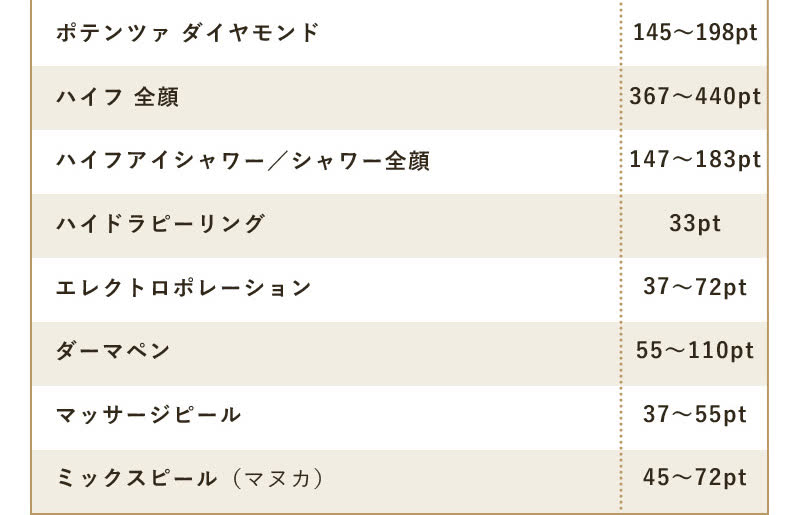Viewport: 800px width, 515px height.
Task: Select the 147～183pt points value
Action: click(695, 160)
